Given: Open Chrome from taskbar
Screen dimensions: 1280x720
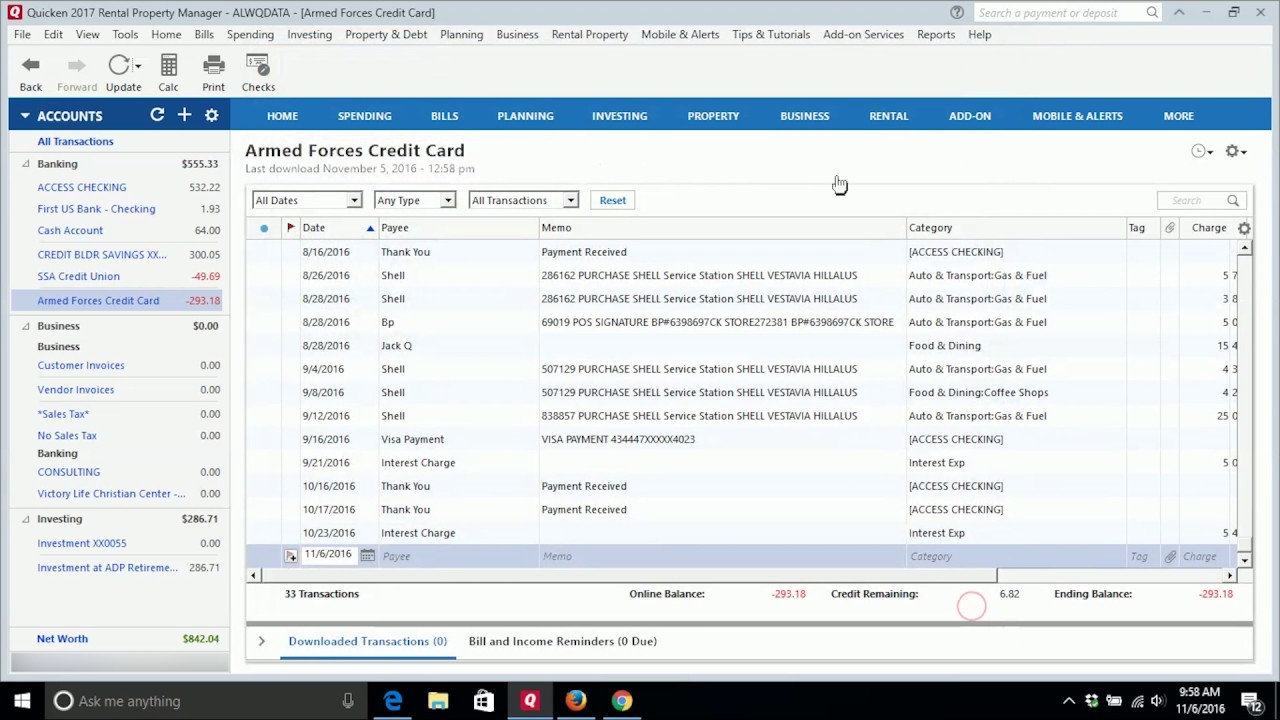Looking at the screenshot, I should (x=622, y=701).
